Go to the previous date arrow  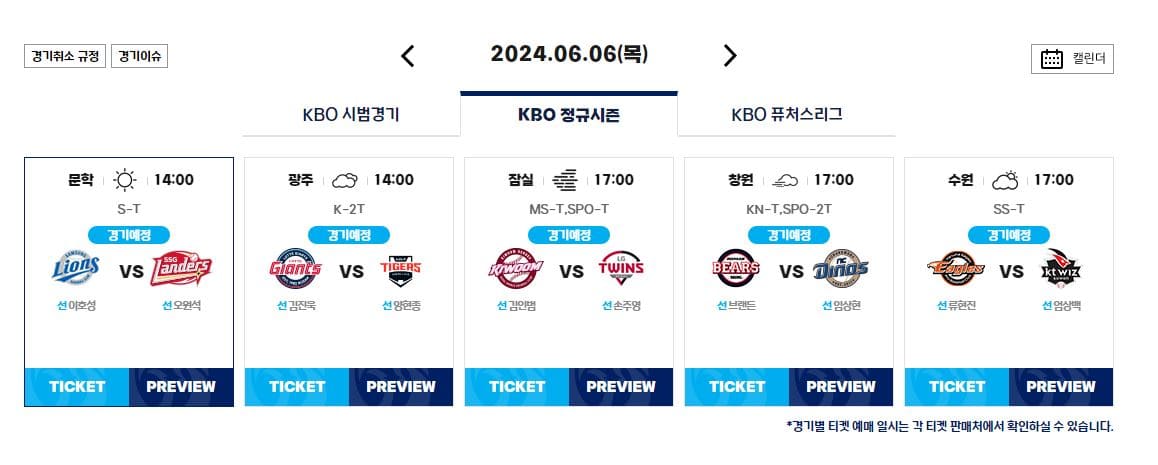[408, 55]
